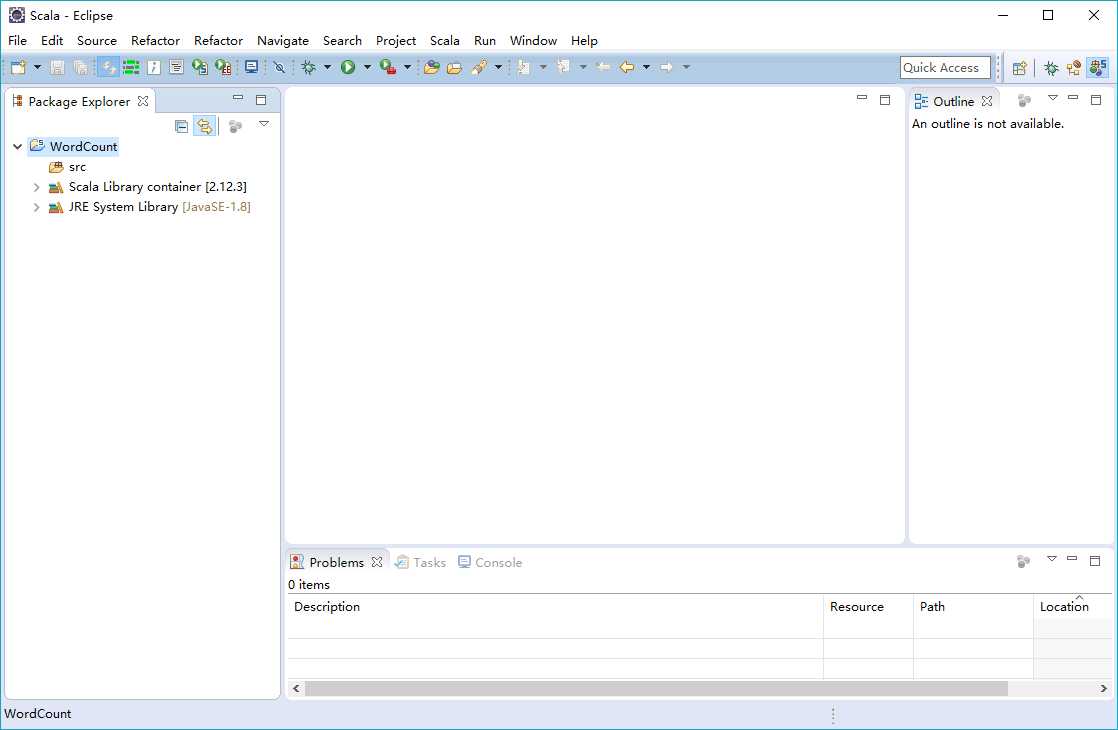Select the Scala perspective icon

tap(1098, 68)
